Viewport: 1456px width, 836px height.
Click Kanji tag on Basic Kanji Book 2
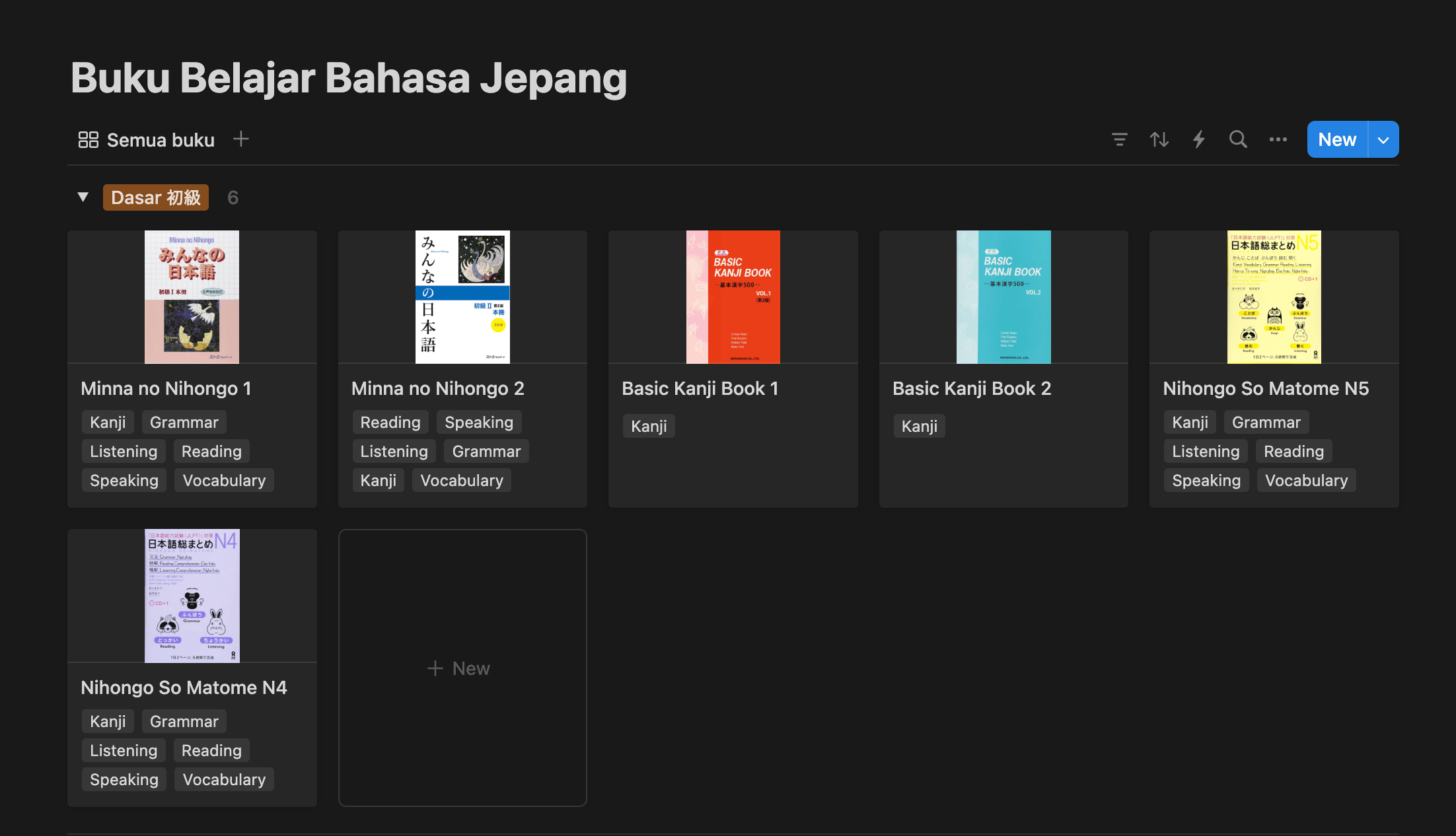[x=920, y=426]
